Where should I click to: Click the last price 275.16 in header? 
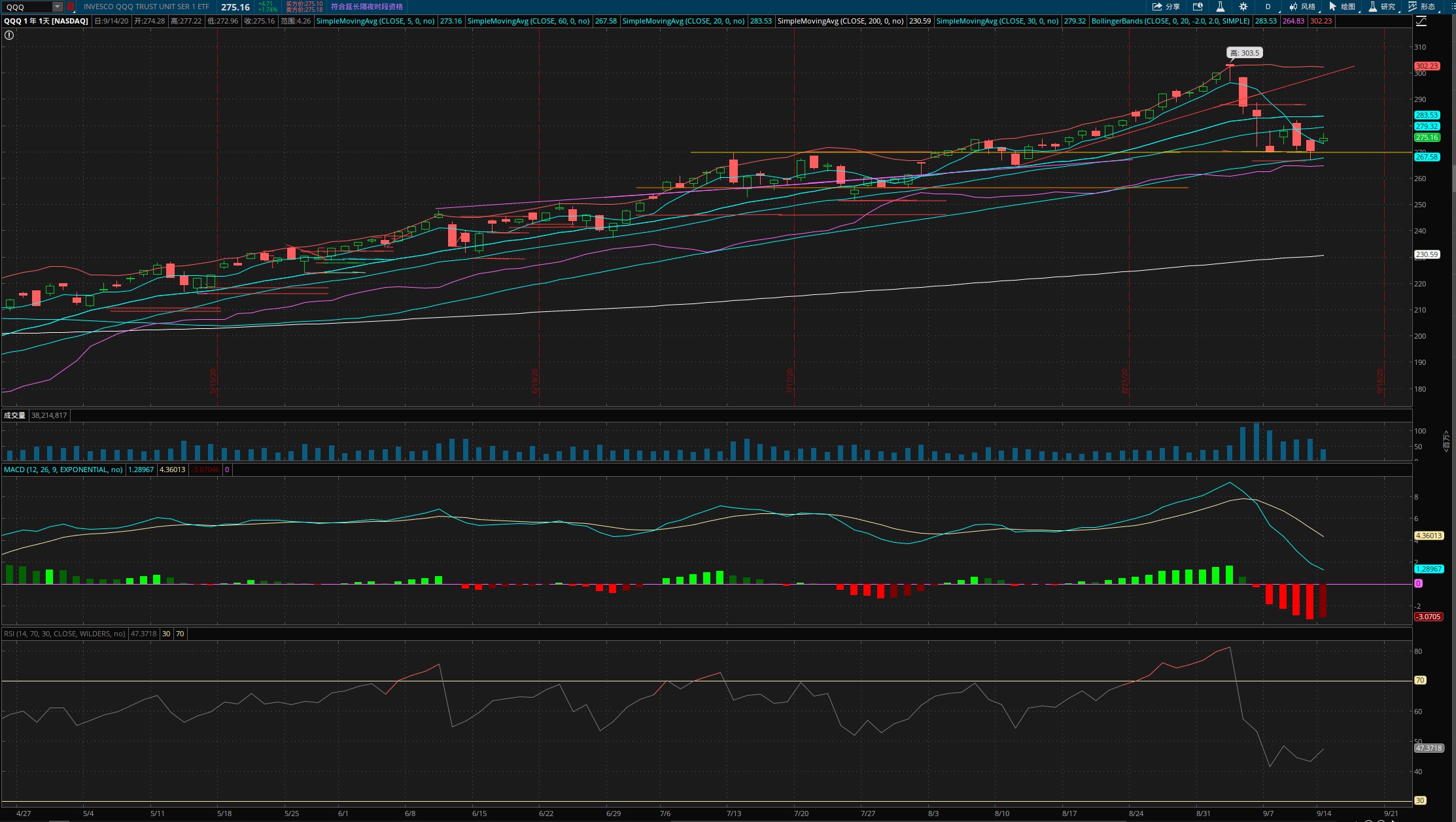click(235, 7)
